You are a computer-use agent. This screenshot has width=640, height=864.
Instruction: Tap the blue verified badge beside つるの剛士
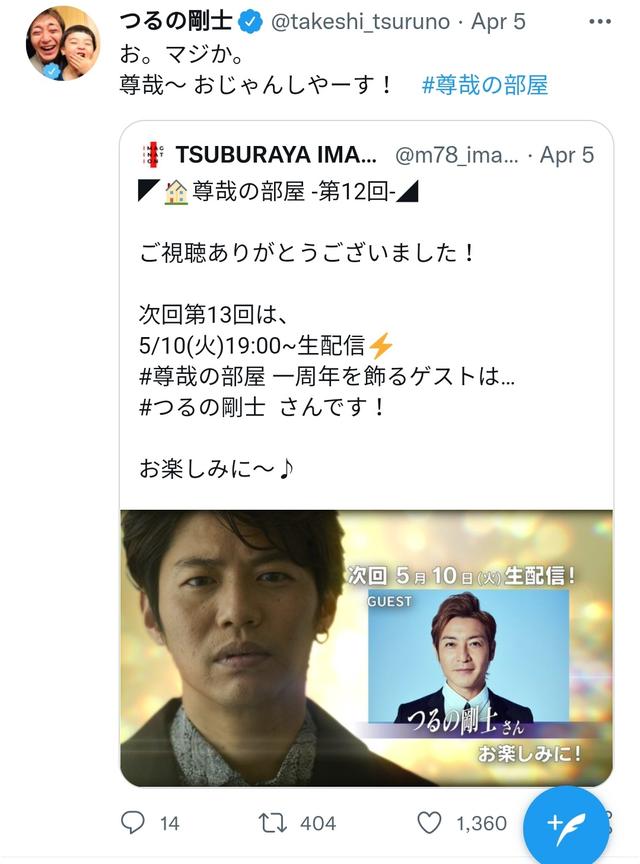[x=250, y=22]
